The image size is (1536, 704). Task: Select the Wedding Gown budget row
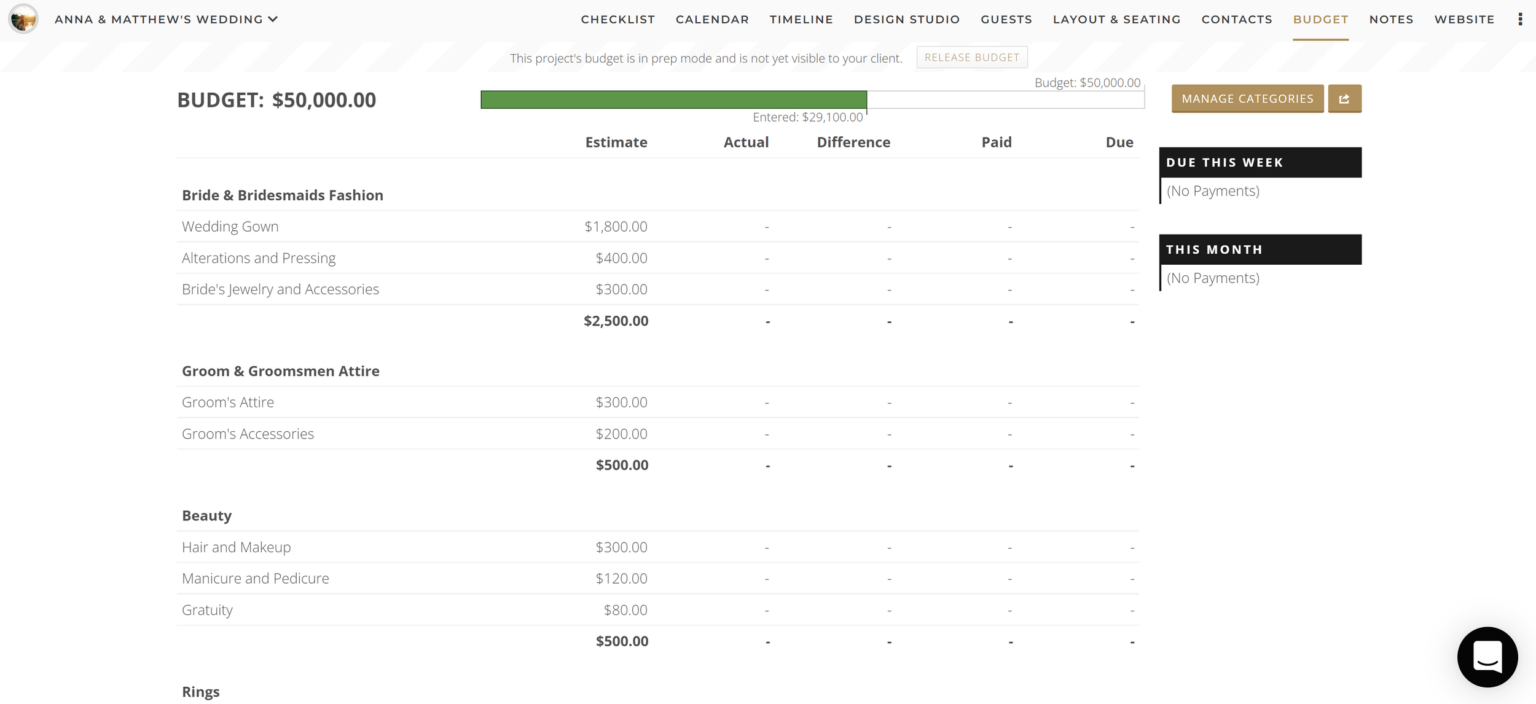230,226
